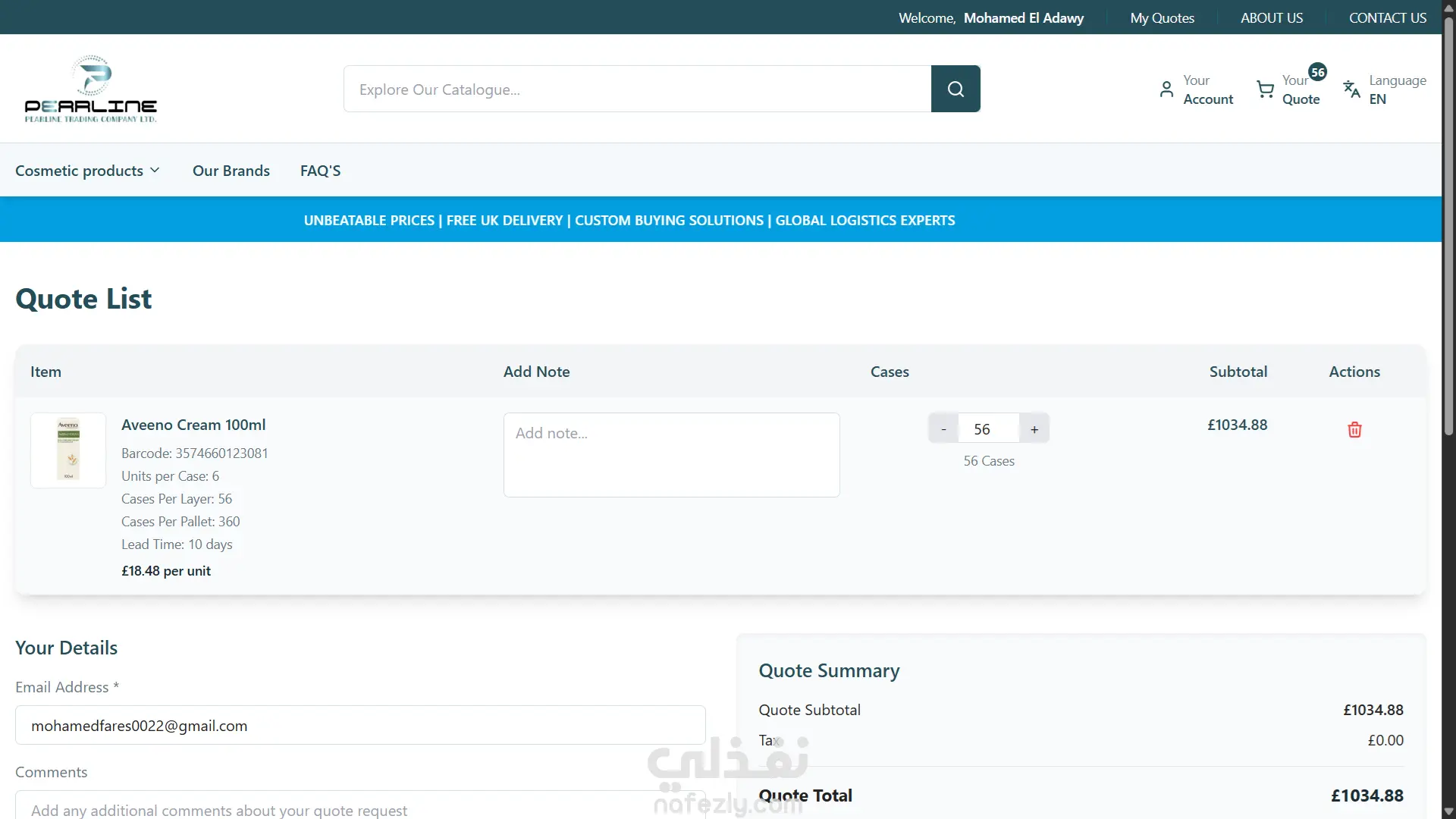Open the CONTACT US page
The image size is (1456, 819).
coord(1388,17)
